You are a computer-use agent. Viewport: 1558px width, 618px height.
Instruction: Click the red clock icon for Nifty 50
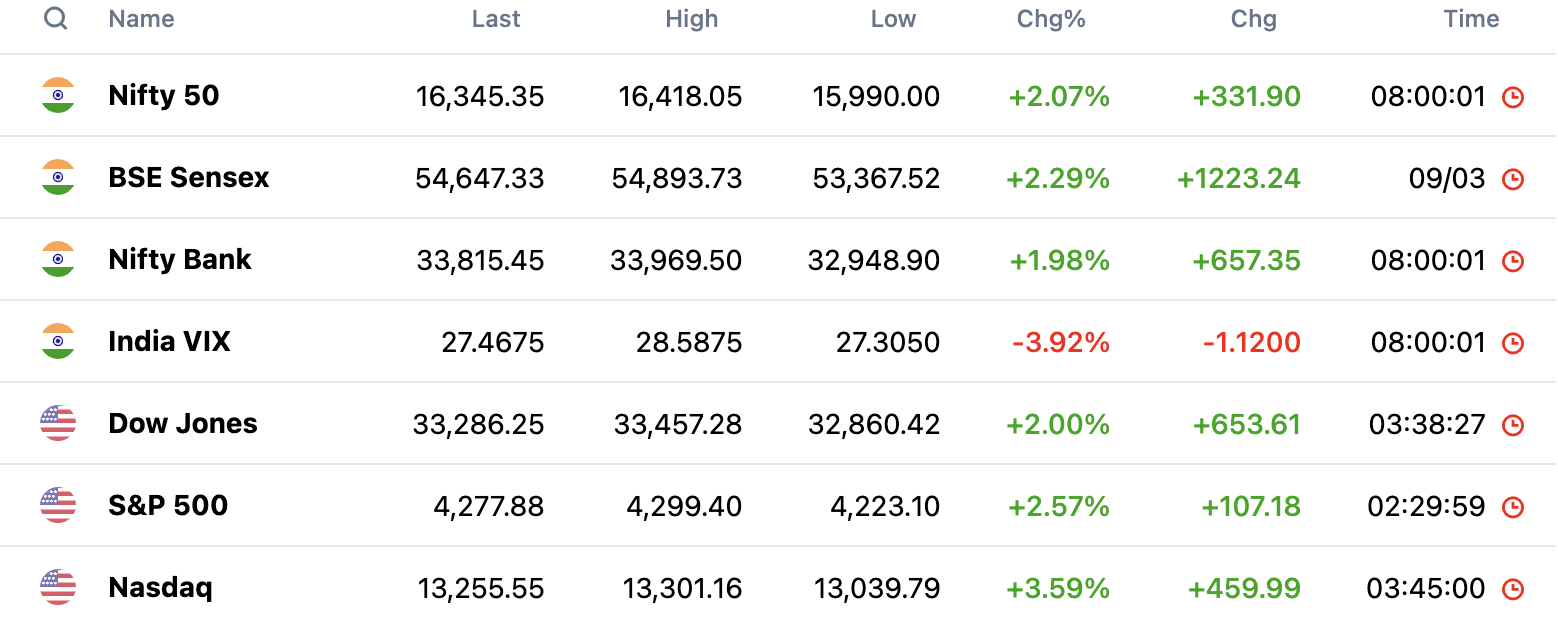[x=1513, y=97]
